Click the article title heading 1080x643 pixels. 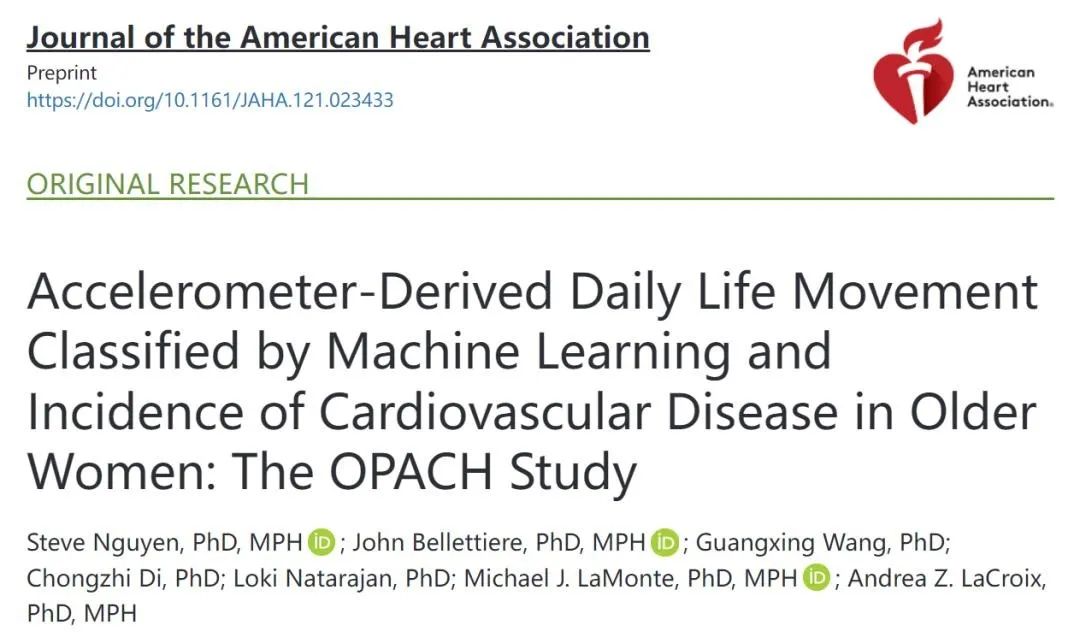tap(532, 380)
